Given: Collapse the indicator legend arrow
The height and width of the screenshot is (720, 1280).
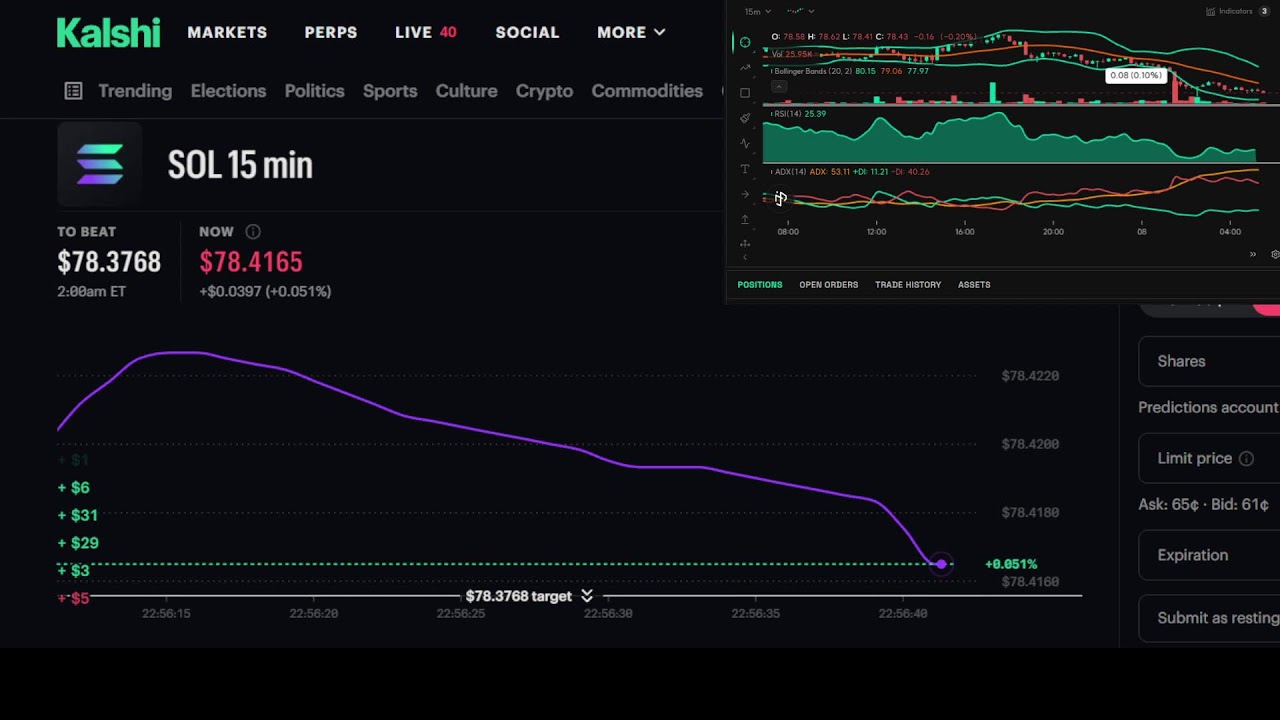Looking at the screenshot, I should [x=779, y=87].
